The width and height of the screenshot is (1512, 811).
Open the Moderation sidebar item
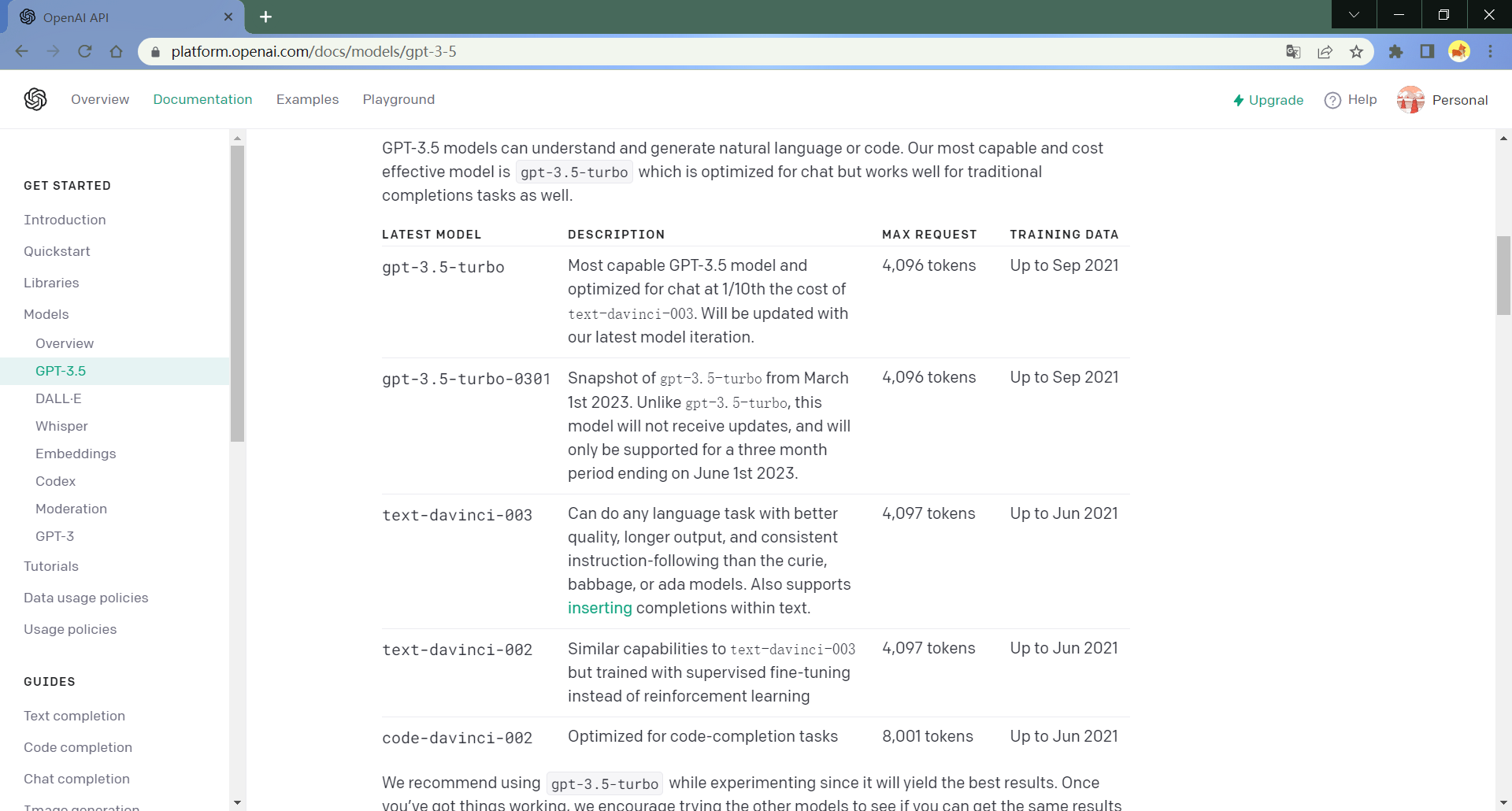click(71, 509)
